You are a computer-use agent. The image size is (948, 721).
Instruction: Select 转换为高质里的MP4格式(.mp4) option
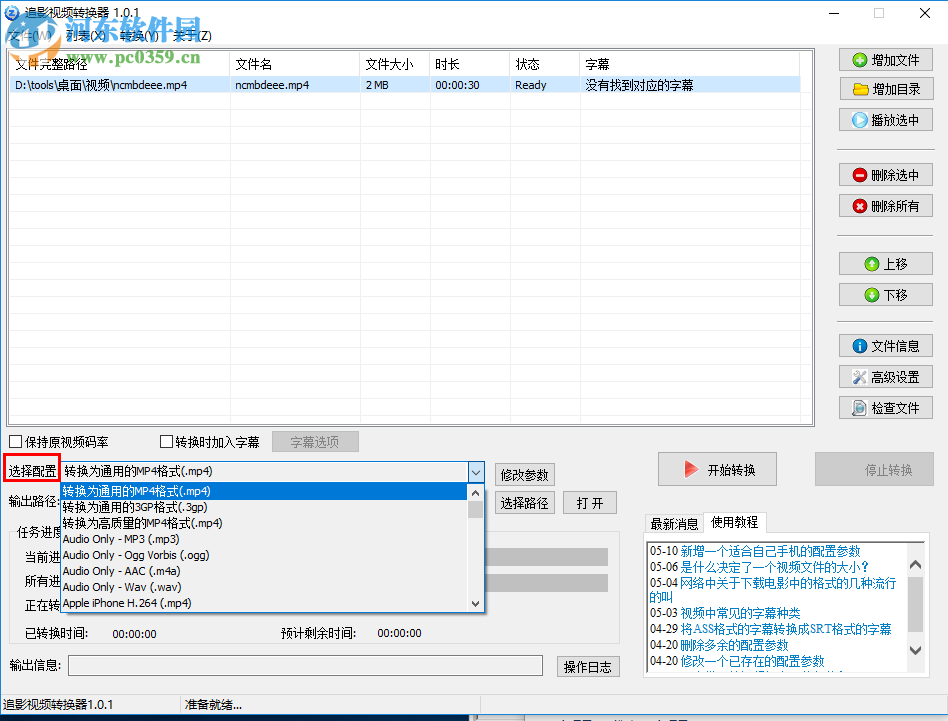[265, 523]
